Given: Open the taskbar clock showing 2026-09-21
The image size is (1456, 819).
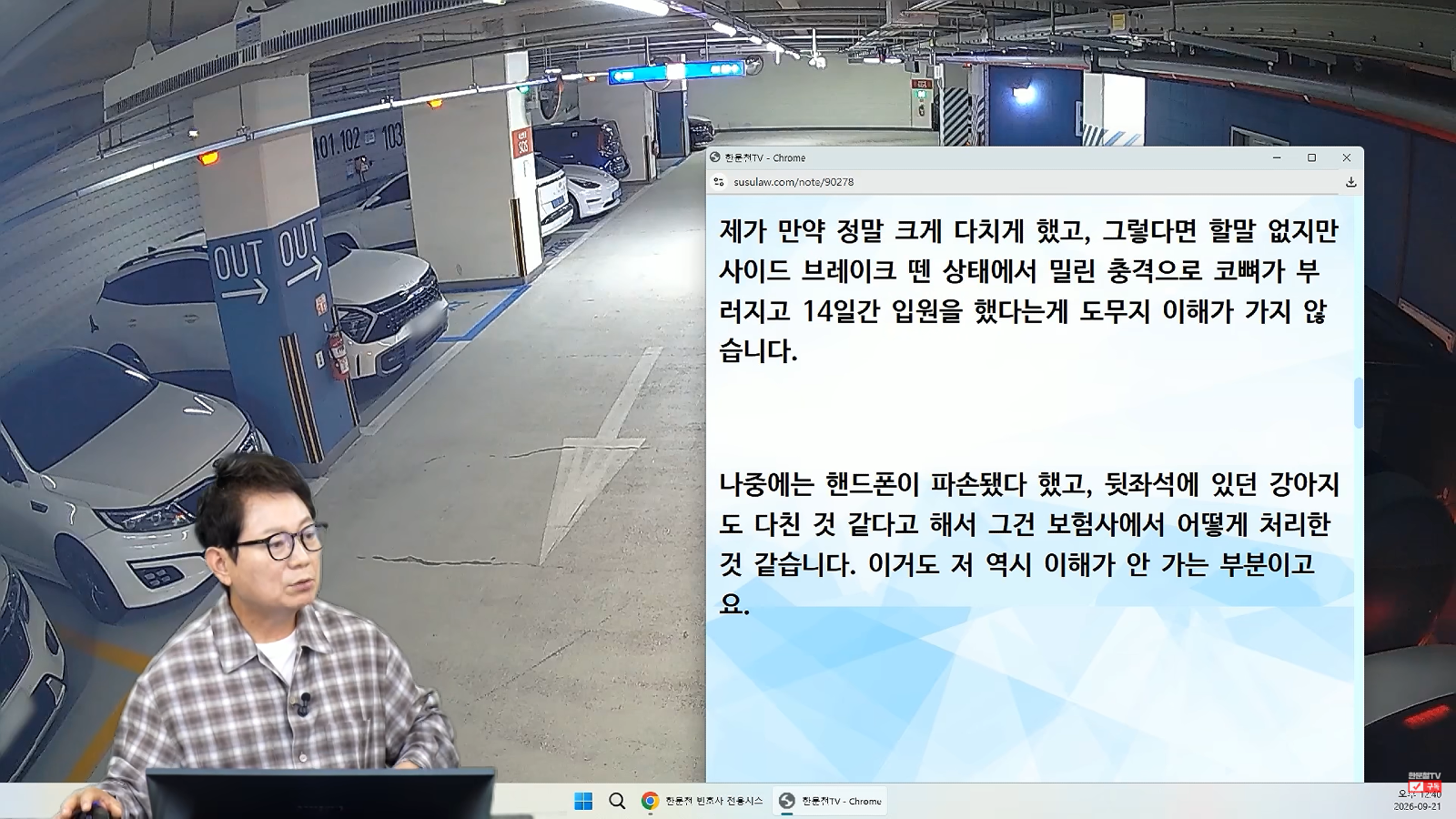Looking at the screenshot, I should click(x=1418, y=801).
